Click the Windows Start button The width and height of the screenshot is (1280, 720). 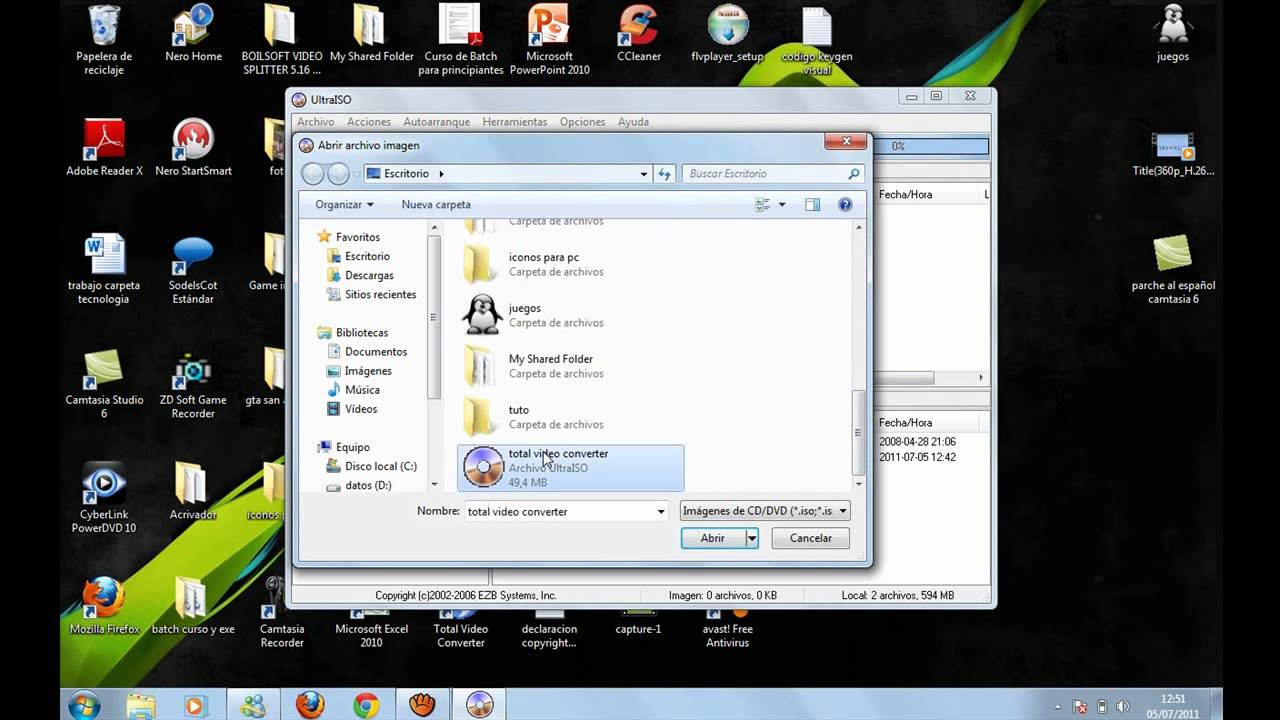point(84,705)
